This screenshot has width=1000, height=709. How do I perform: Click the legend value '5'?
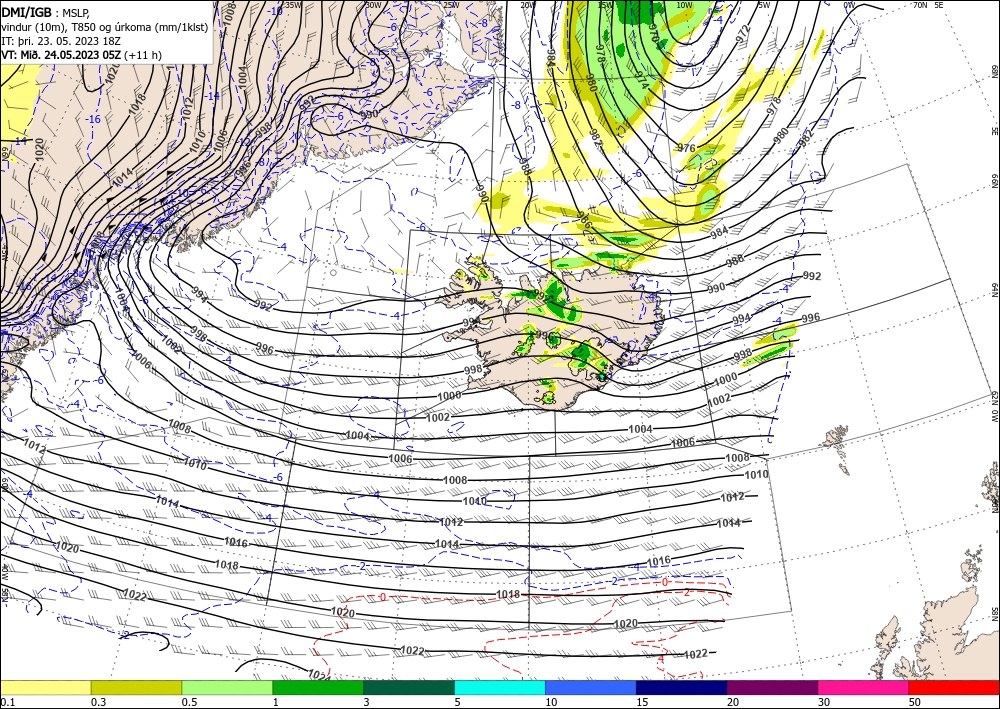click(x=458, y=702)
